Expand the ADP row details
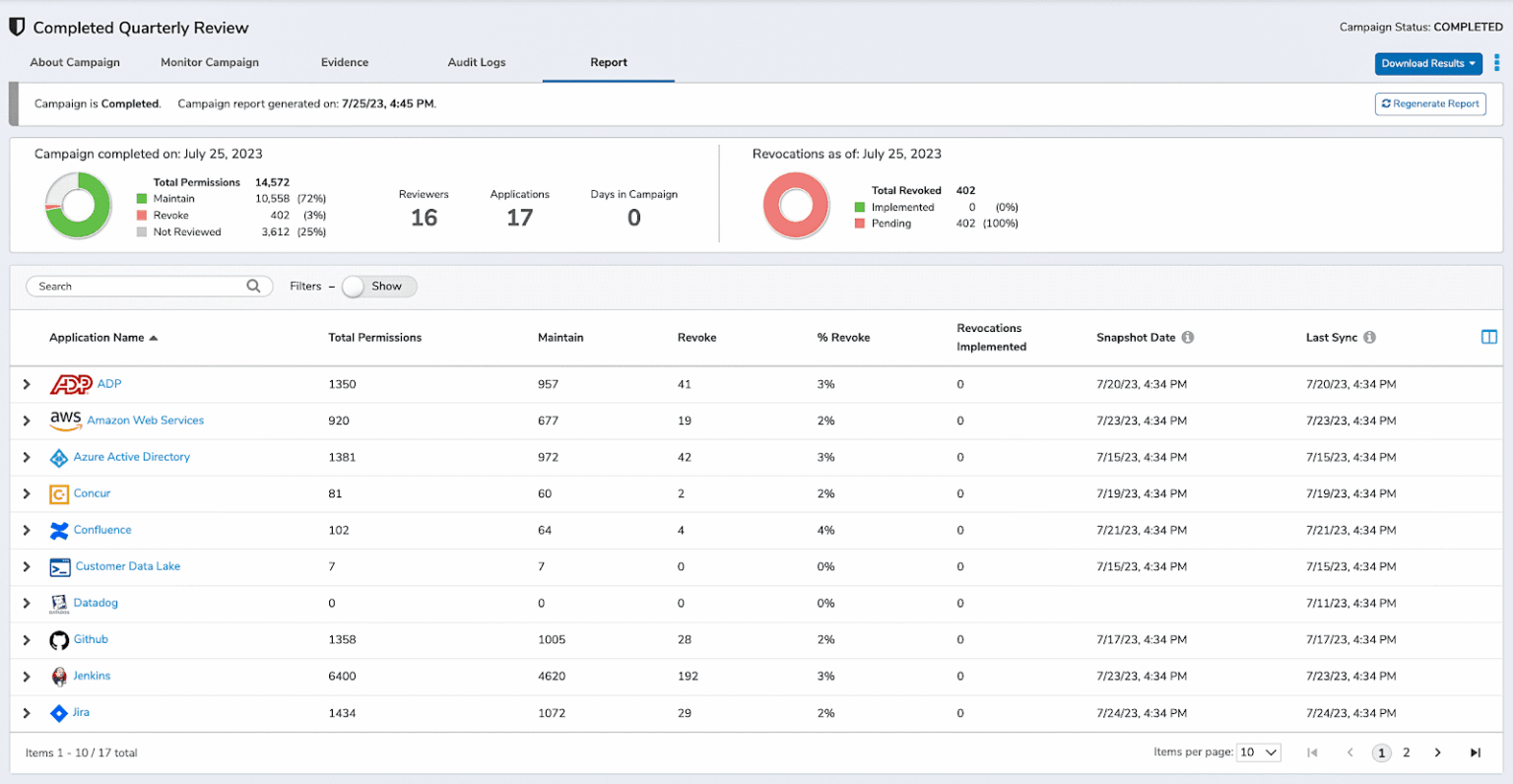Screen dimensions: 1513x784 pyautogui.click(x=27, y=384)
